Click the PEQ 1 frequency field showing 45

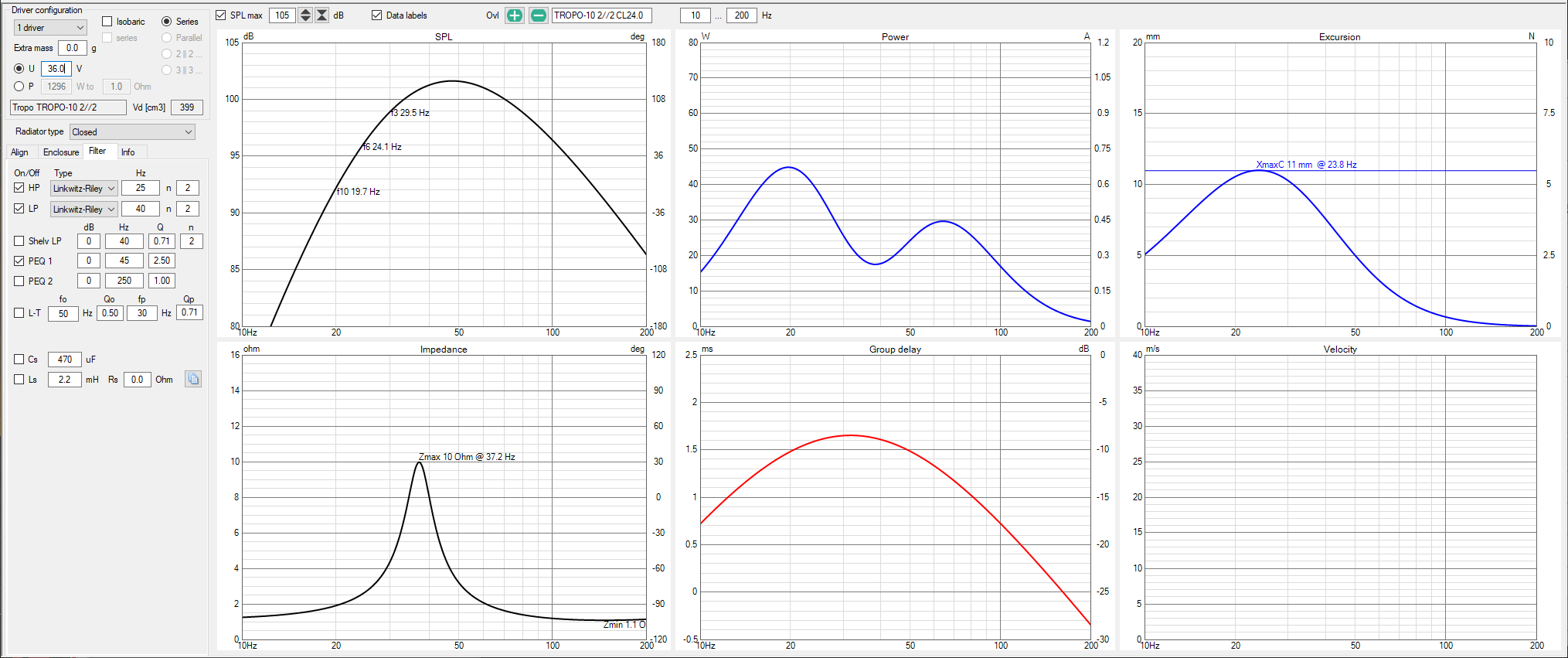[124, 261]
